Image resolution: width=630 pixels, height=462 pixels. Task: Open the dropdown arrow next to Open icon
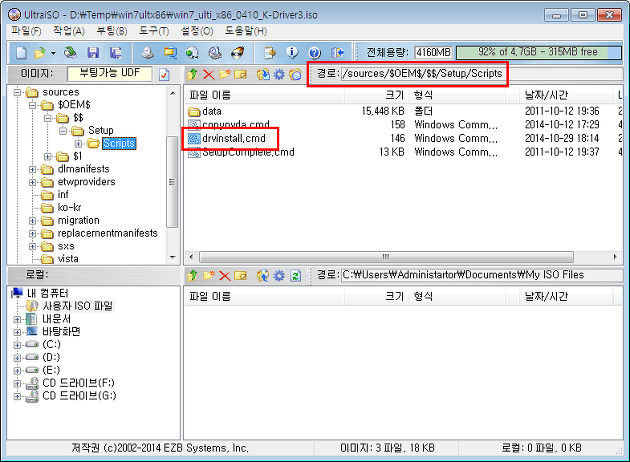pyautogui.click(x=53, y=53)
